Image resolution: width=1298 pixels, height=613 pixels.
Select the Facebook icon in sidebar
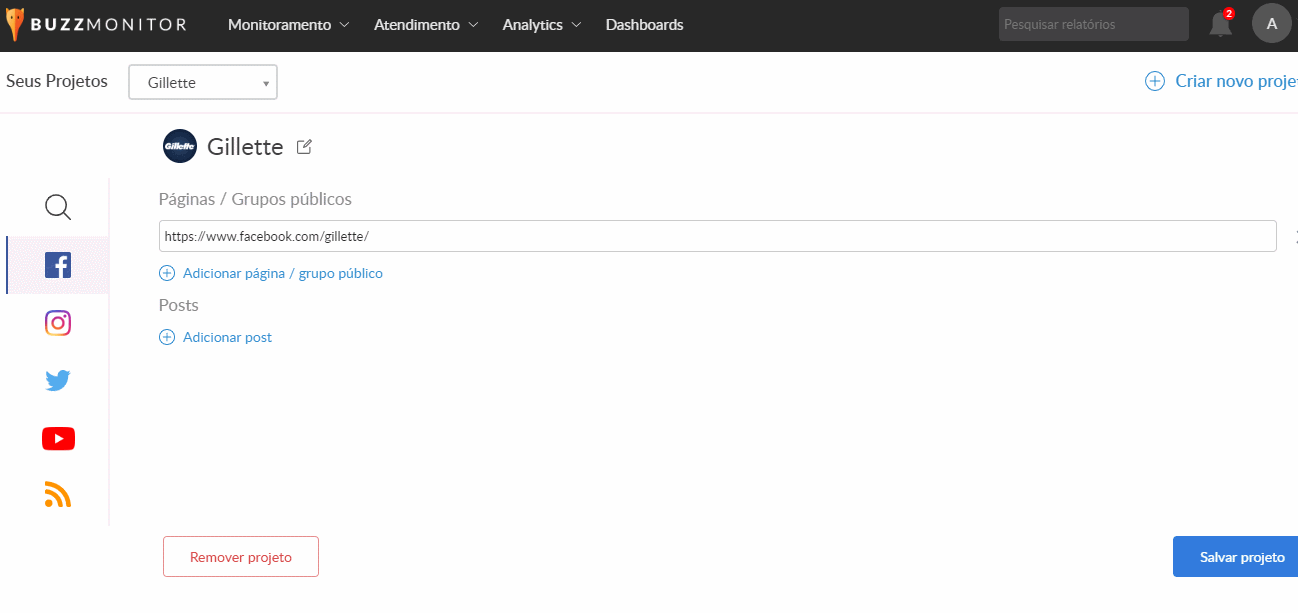point(58,265)
